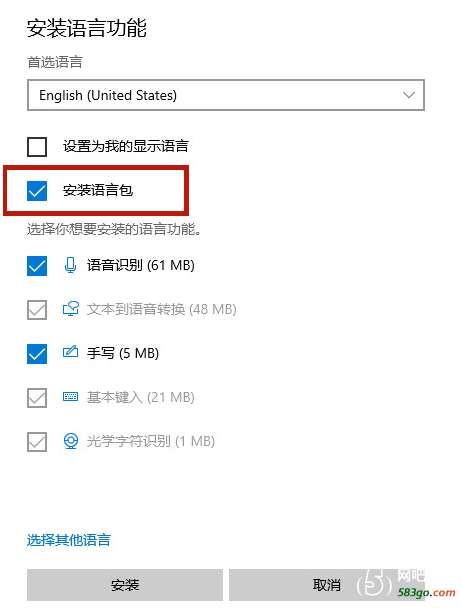Uncheck the 安装语言包 checkbox
This screenshot has height=608, width=461.
pyautogui.click(x=37, y=191)
